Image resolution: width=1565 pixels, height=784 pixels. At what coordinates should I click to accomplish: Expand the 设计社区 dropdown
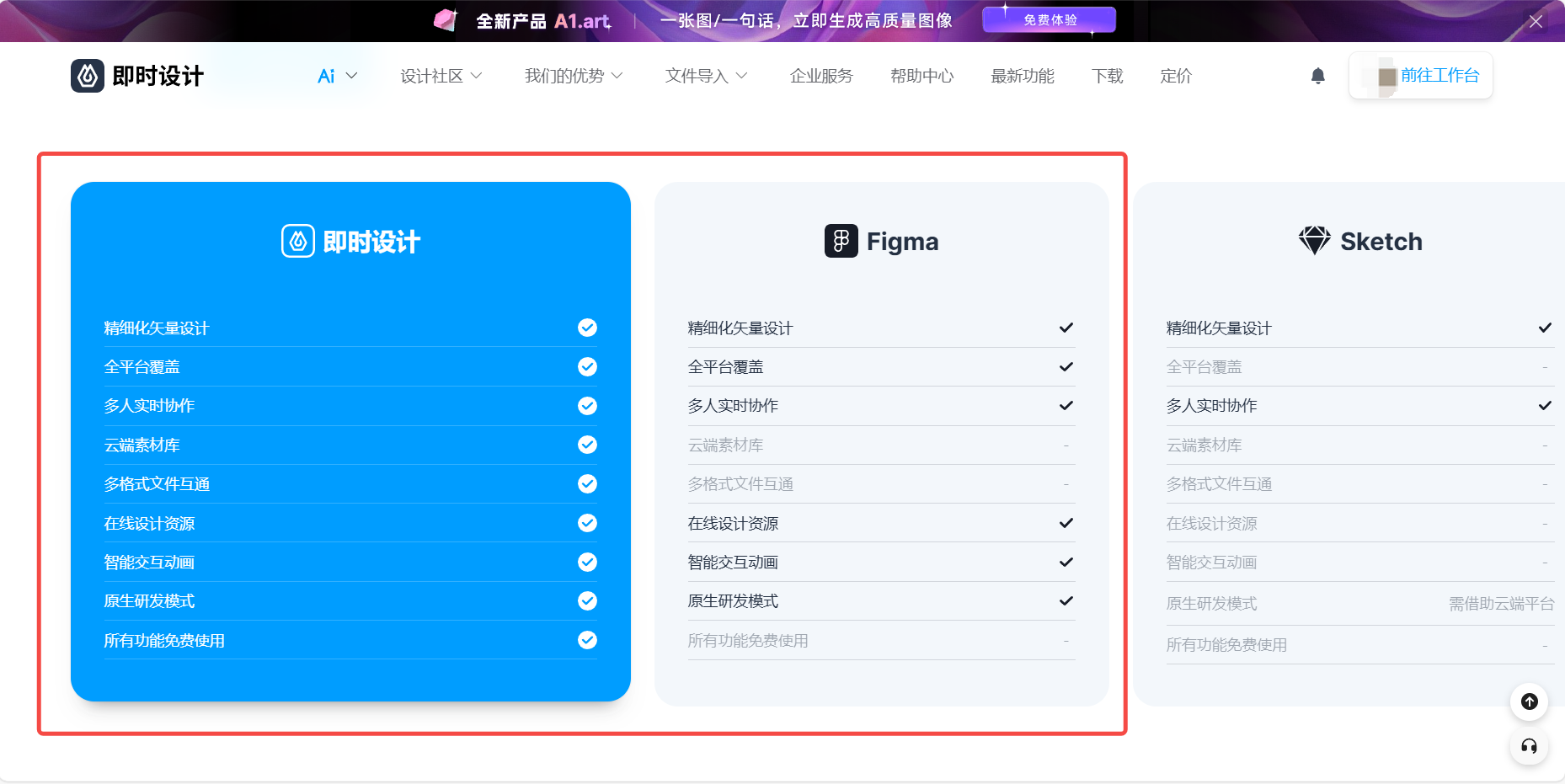[x=441, y=76]
